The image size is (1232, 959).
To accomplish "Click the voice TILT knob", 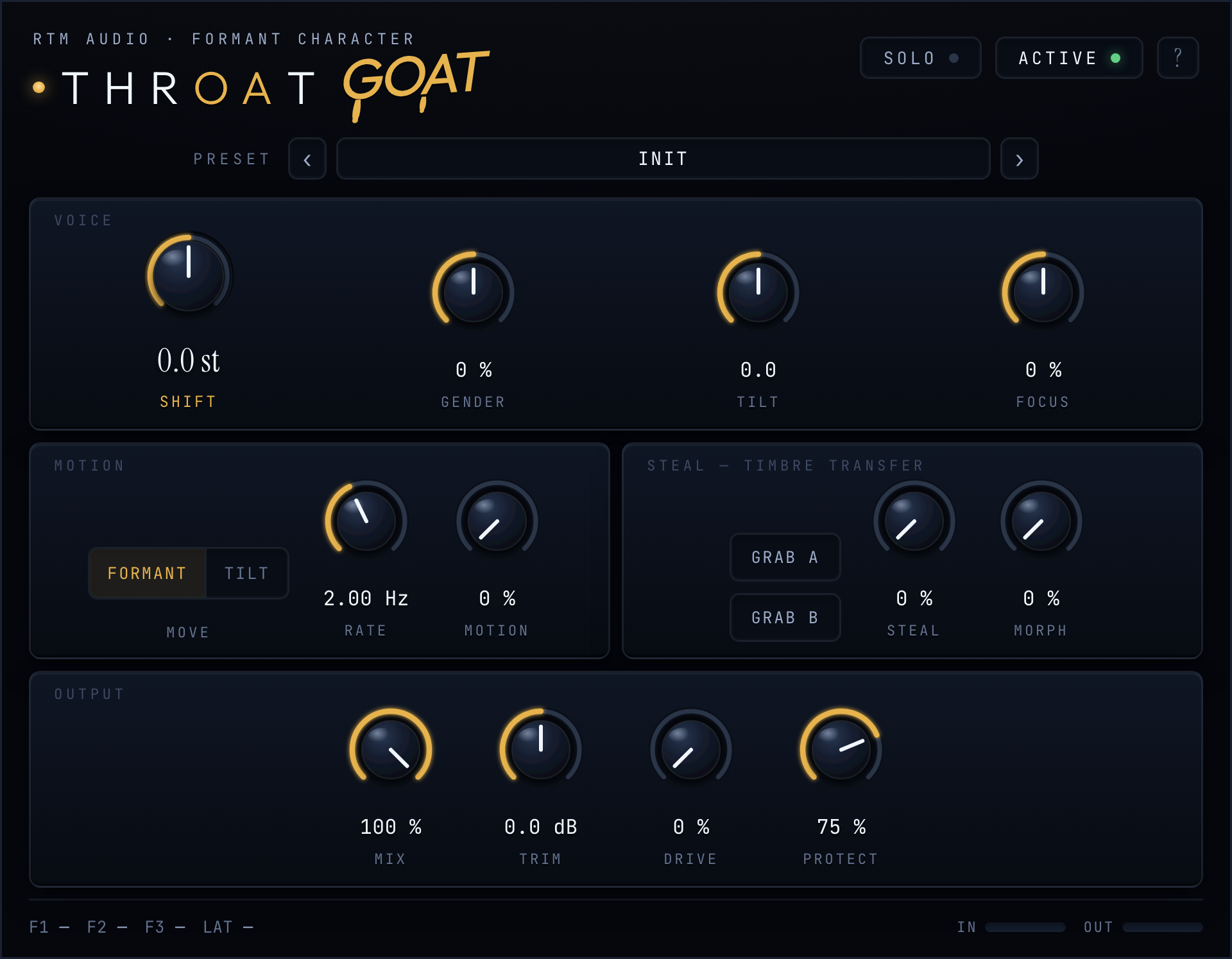I will 758,292.
